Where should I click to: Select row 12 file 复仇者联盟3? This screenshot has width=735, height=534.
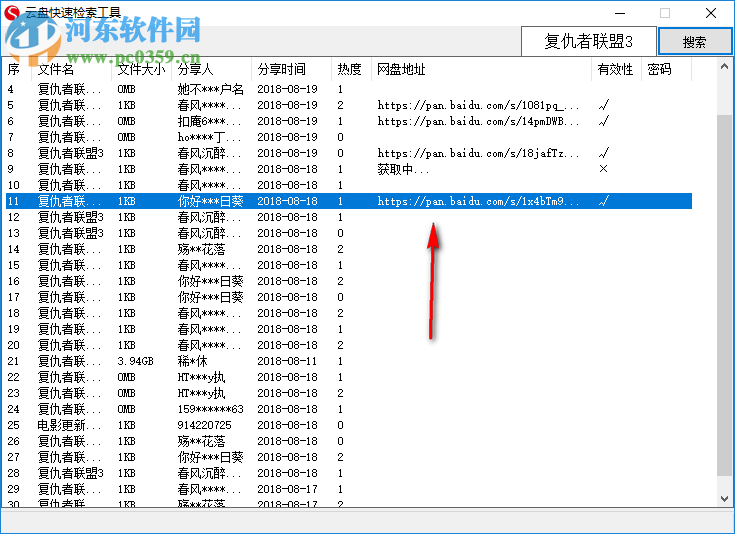tap(70, 217)
